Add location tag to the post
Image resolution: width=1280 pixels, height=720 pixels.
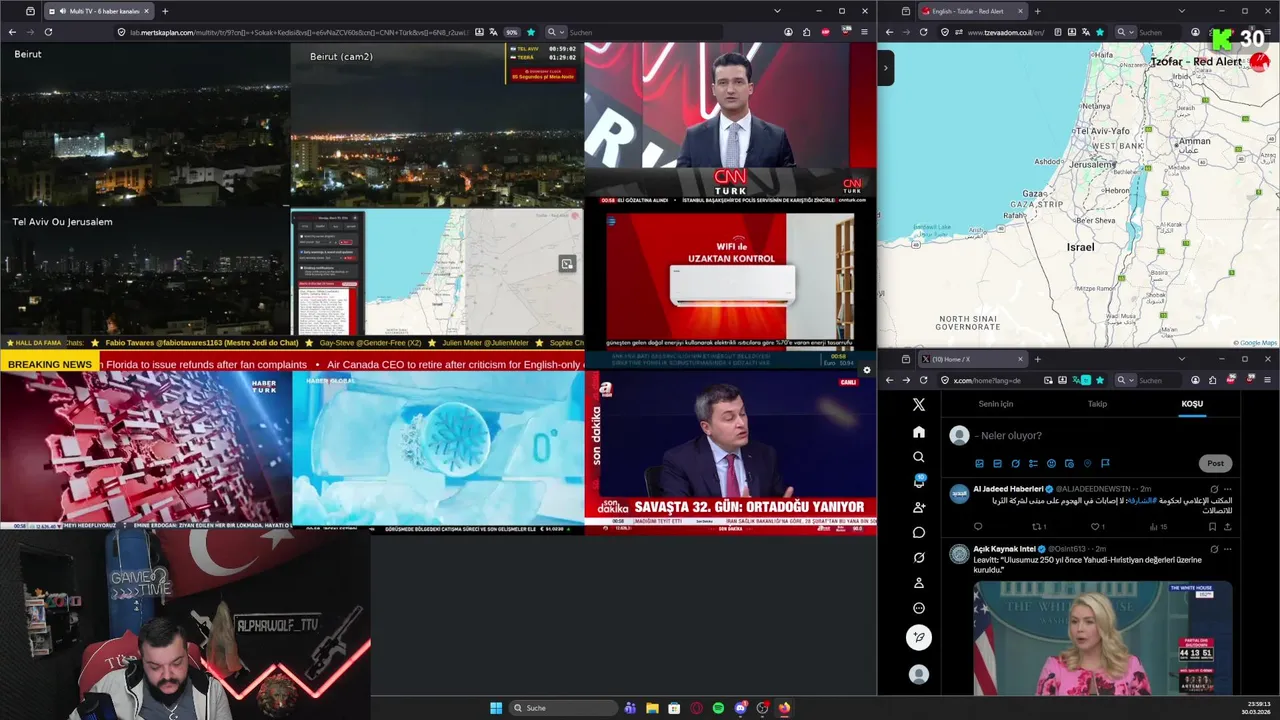click(x=1087, y=463)
